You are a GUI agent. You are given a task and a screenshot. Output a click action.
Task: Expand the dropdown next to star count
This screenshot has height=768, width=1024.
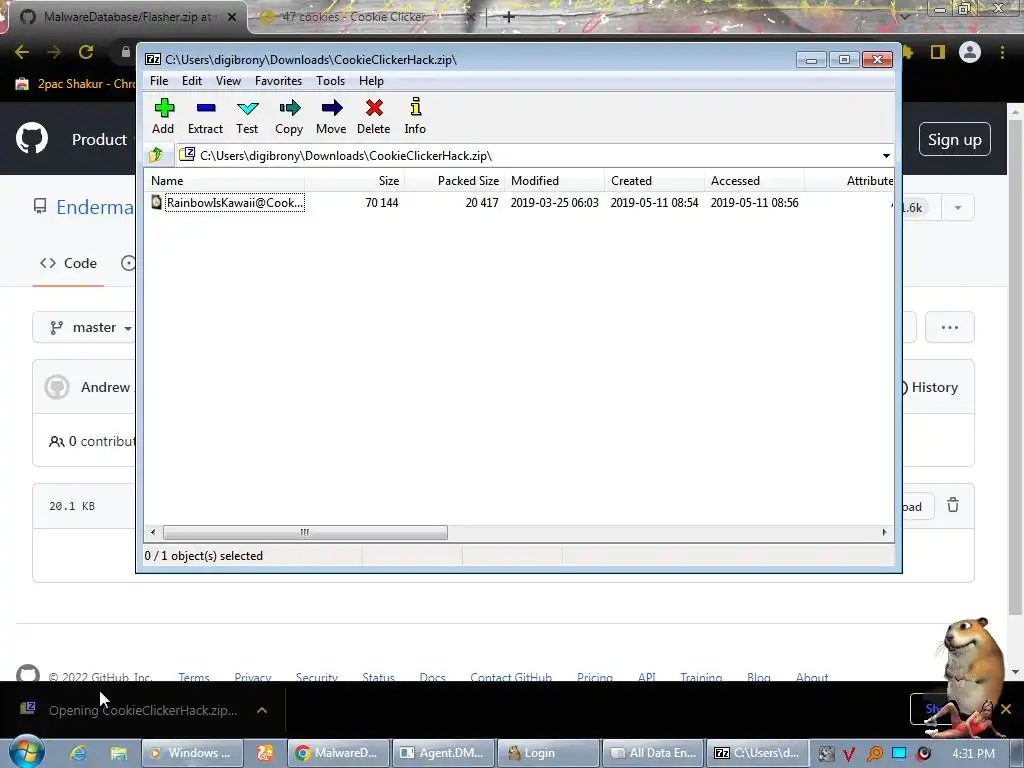coord(957,208)
